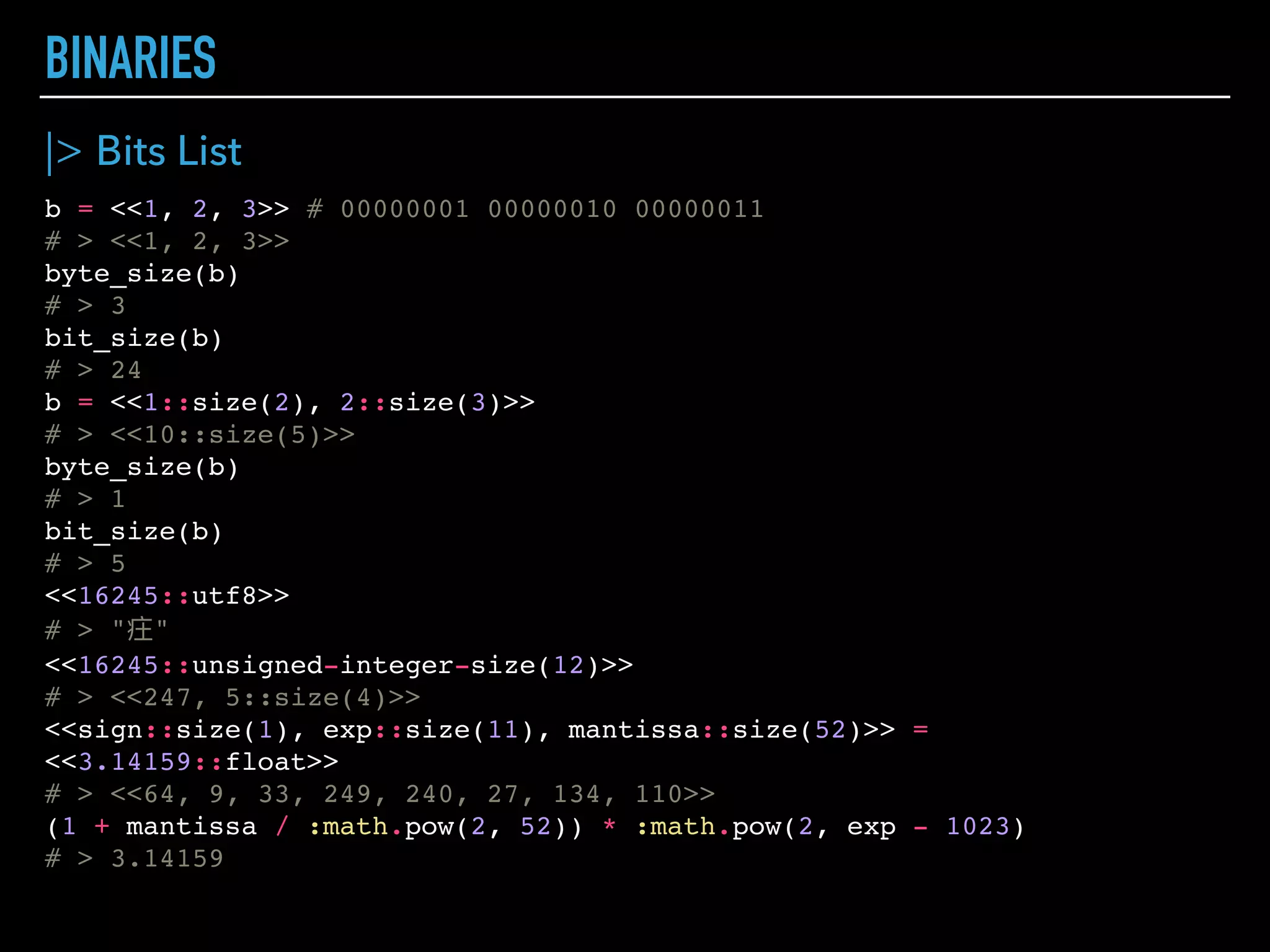Click the line 'b = <<1, 2, 3>>'
This screenshot has height=952, width=1270.
167,209
